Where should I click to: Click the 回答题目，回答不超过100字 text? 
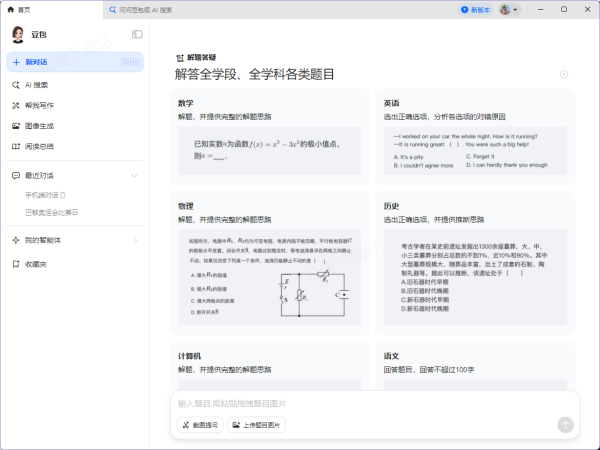point(429,370)
